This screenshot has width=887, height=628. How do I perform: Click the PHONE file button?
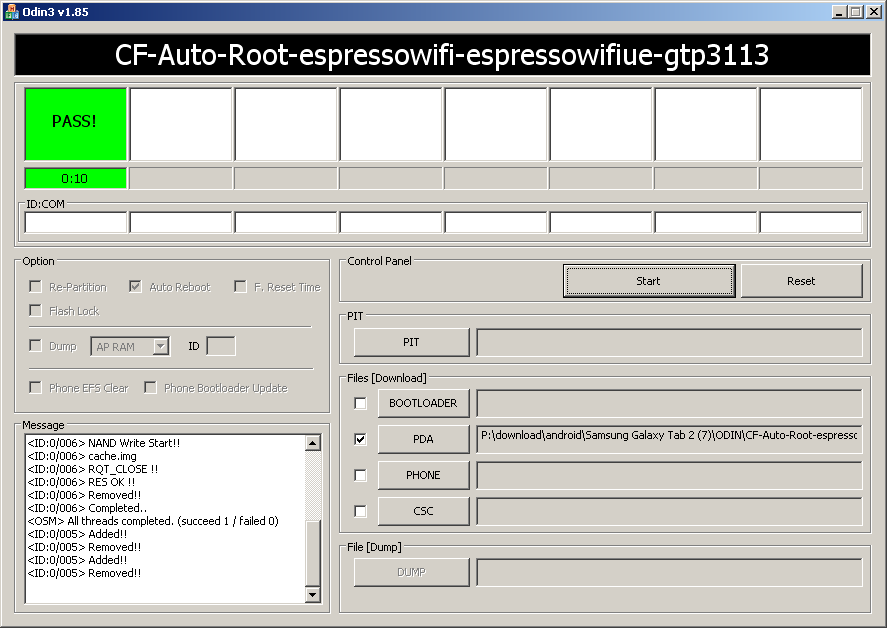coord(423,475)
